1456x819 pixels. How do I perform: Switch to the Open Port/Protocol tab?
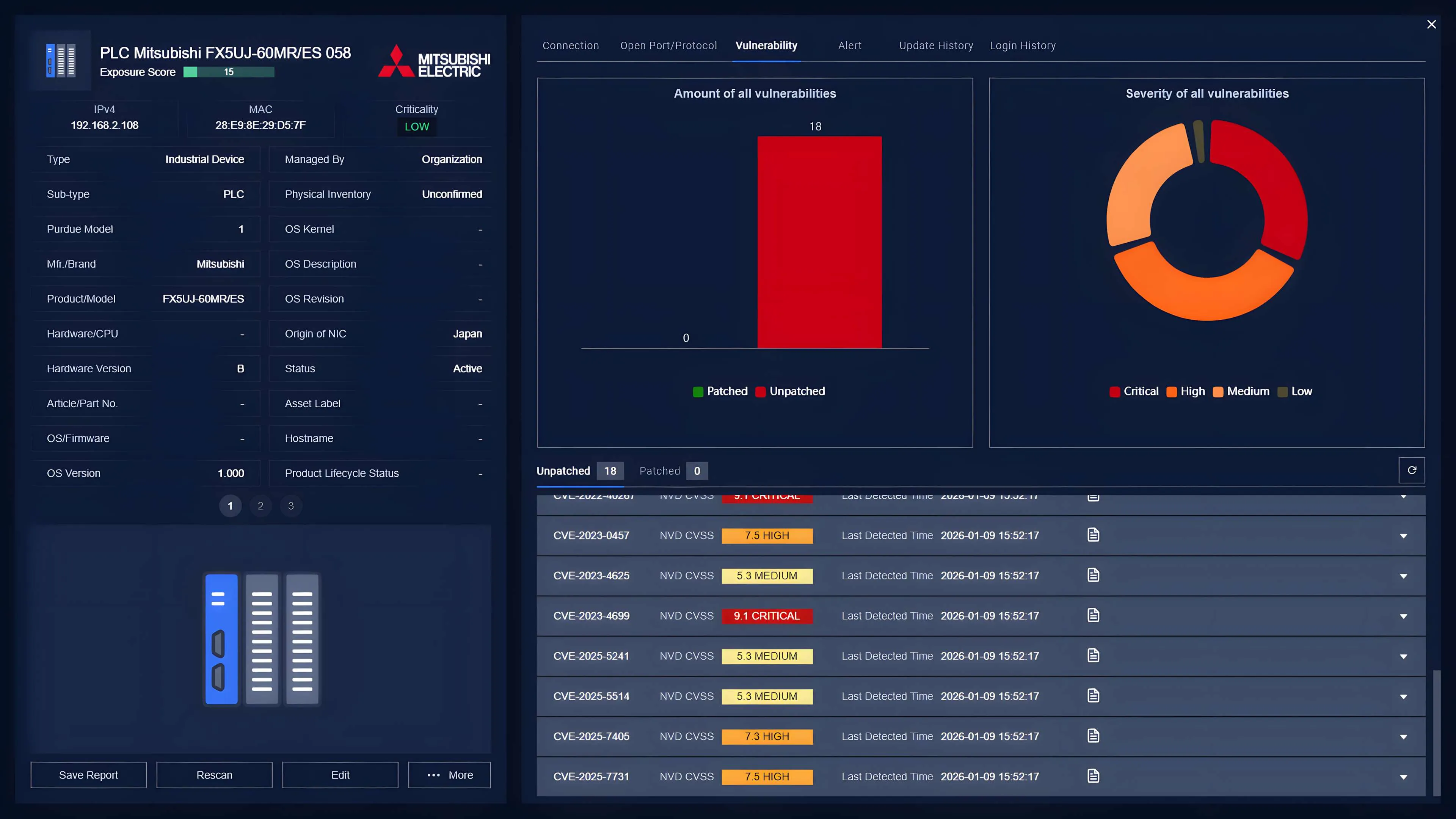coord(668,46)
